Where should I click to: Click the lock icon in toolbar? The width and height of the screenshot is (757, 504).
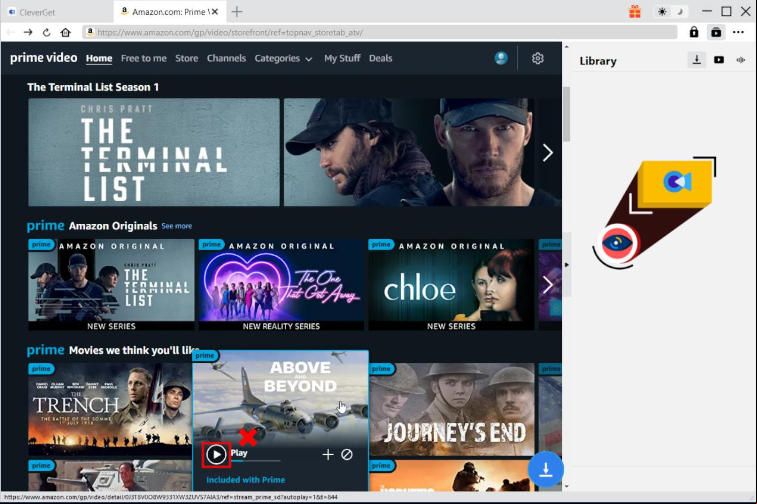(694, 32)
